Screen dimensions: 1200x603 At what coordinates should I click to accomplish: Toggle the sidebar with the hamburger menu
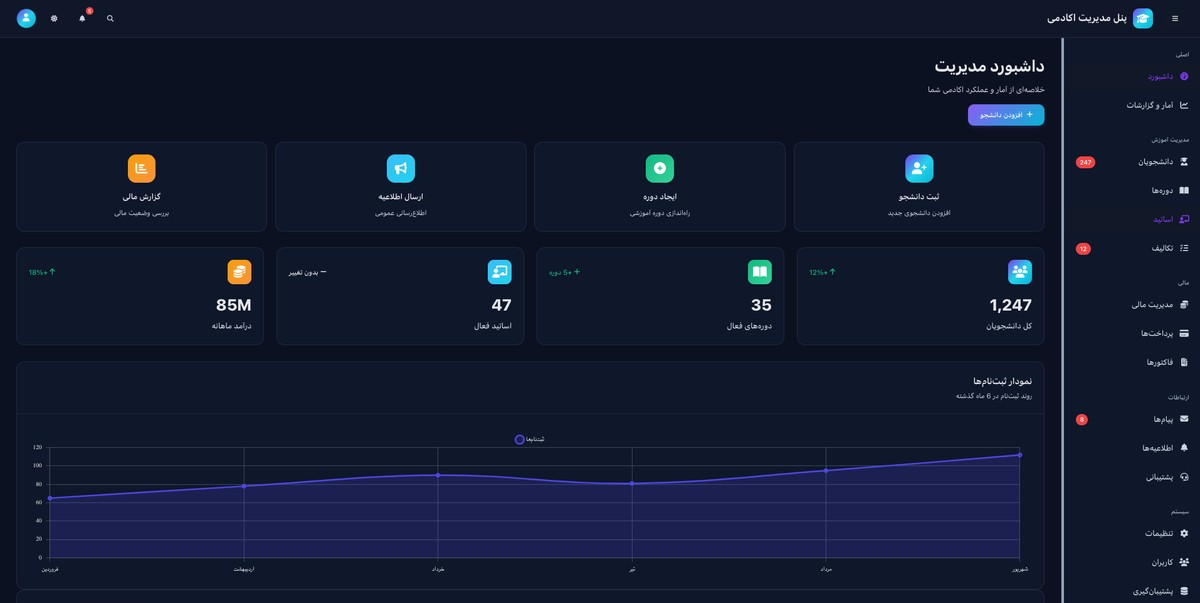pos(1175,19)
